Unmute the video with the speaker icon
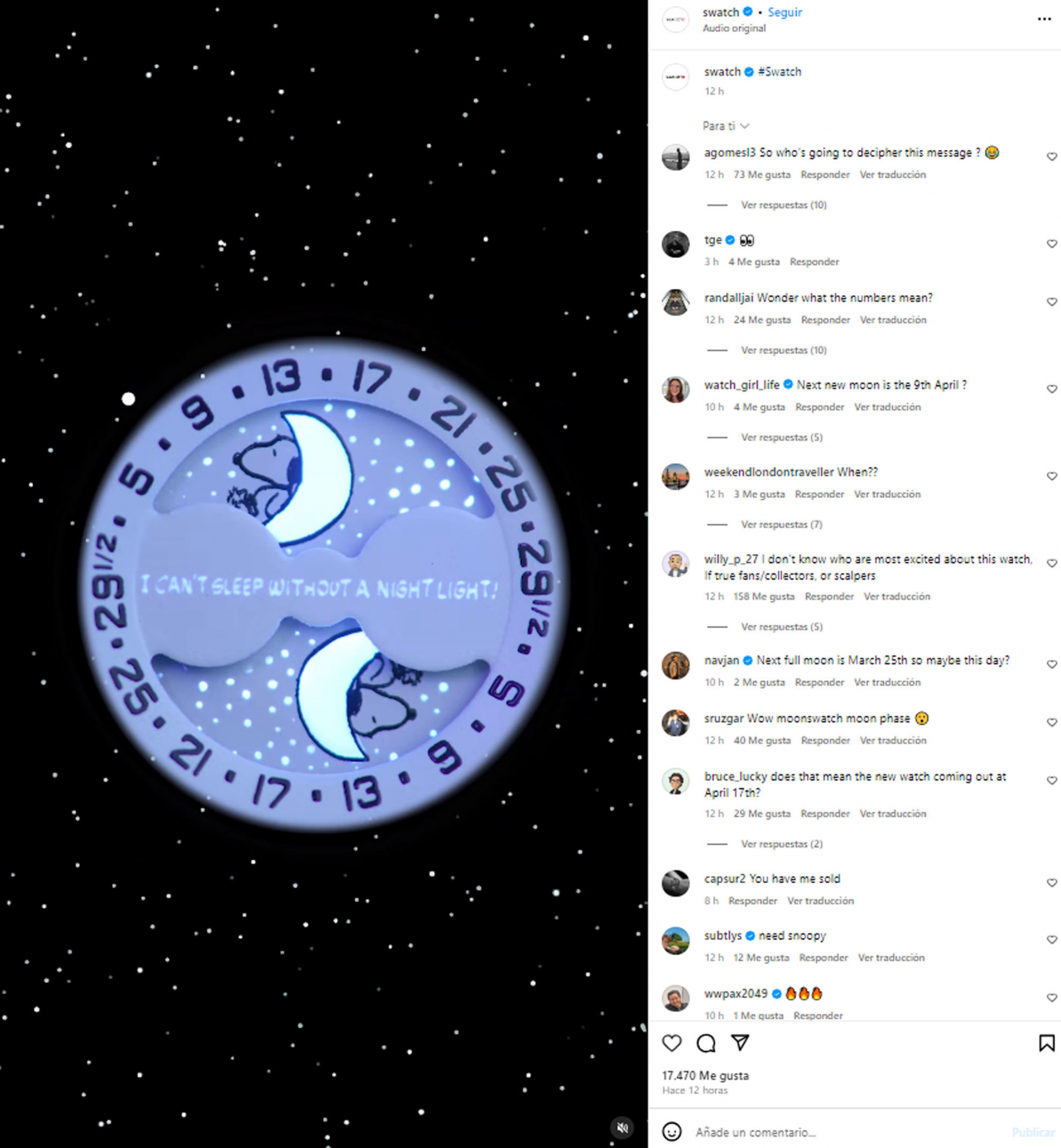This screenshot has height=1148, width=1061. pos(622,1127)
